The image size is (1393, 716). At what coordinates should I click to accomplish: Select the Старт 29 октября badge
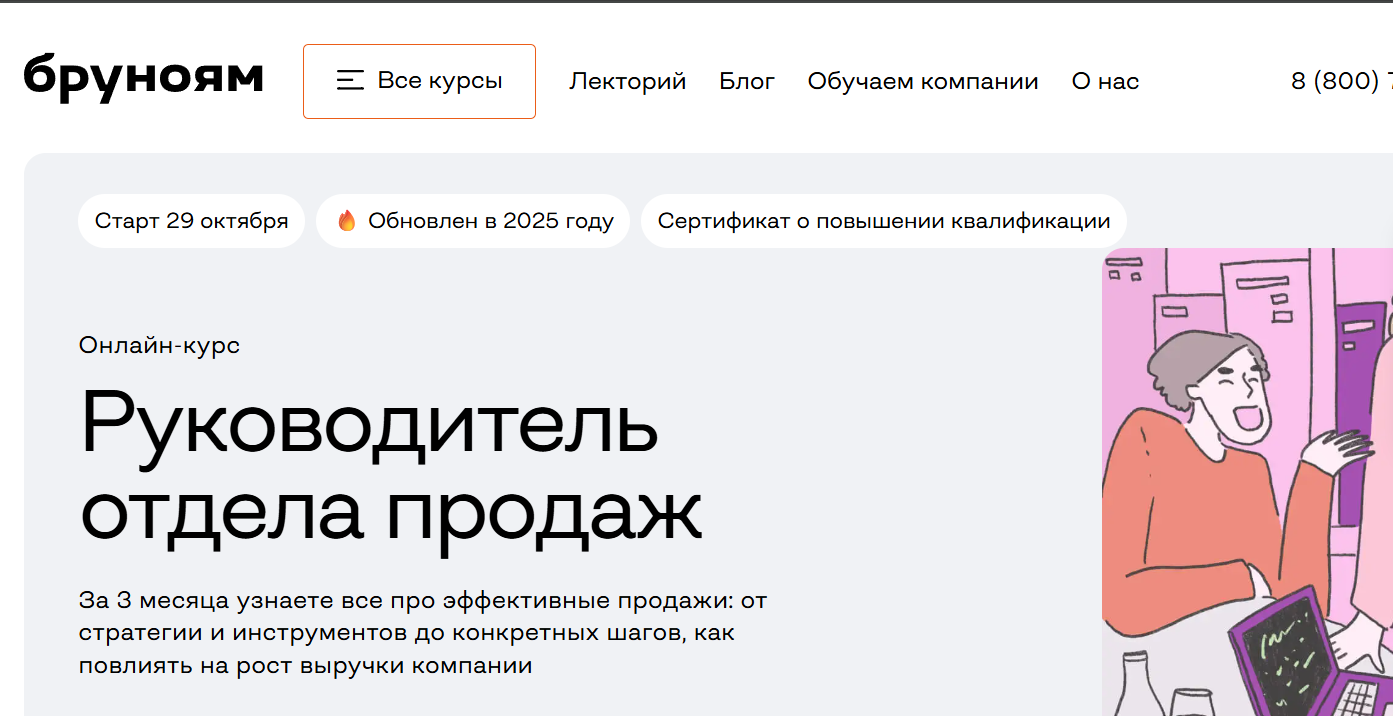tap(191, 221)
